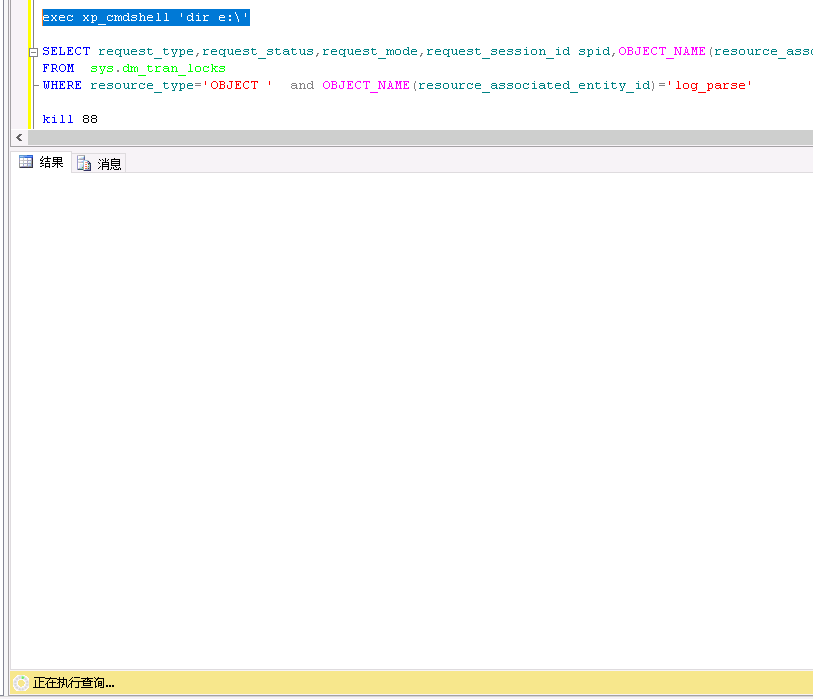
Task: Click the WHERE keyword in the query
Action: click(x=62, y=86)
